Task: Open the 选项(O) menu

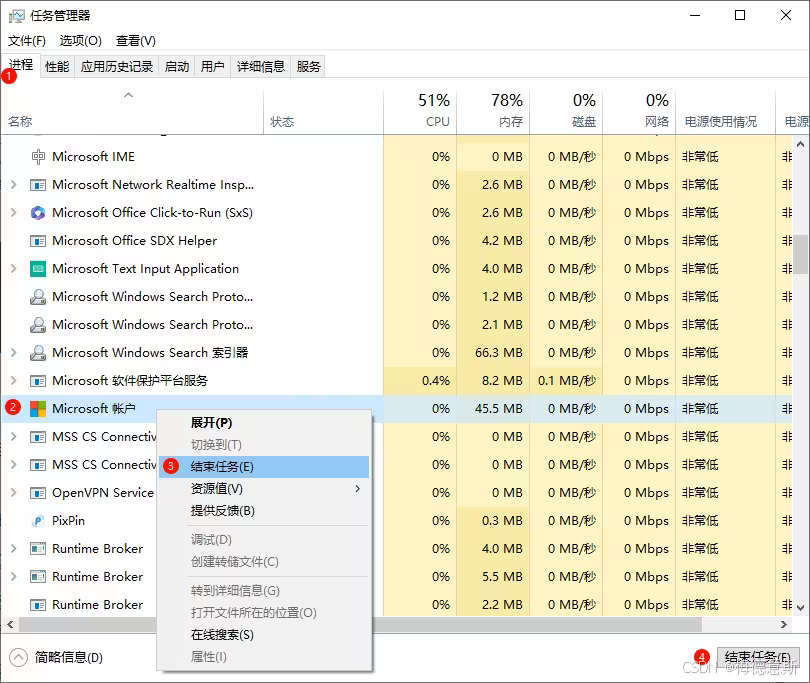Action: [x=81, y=40]
